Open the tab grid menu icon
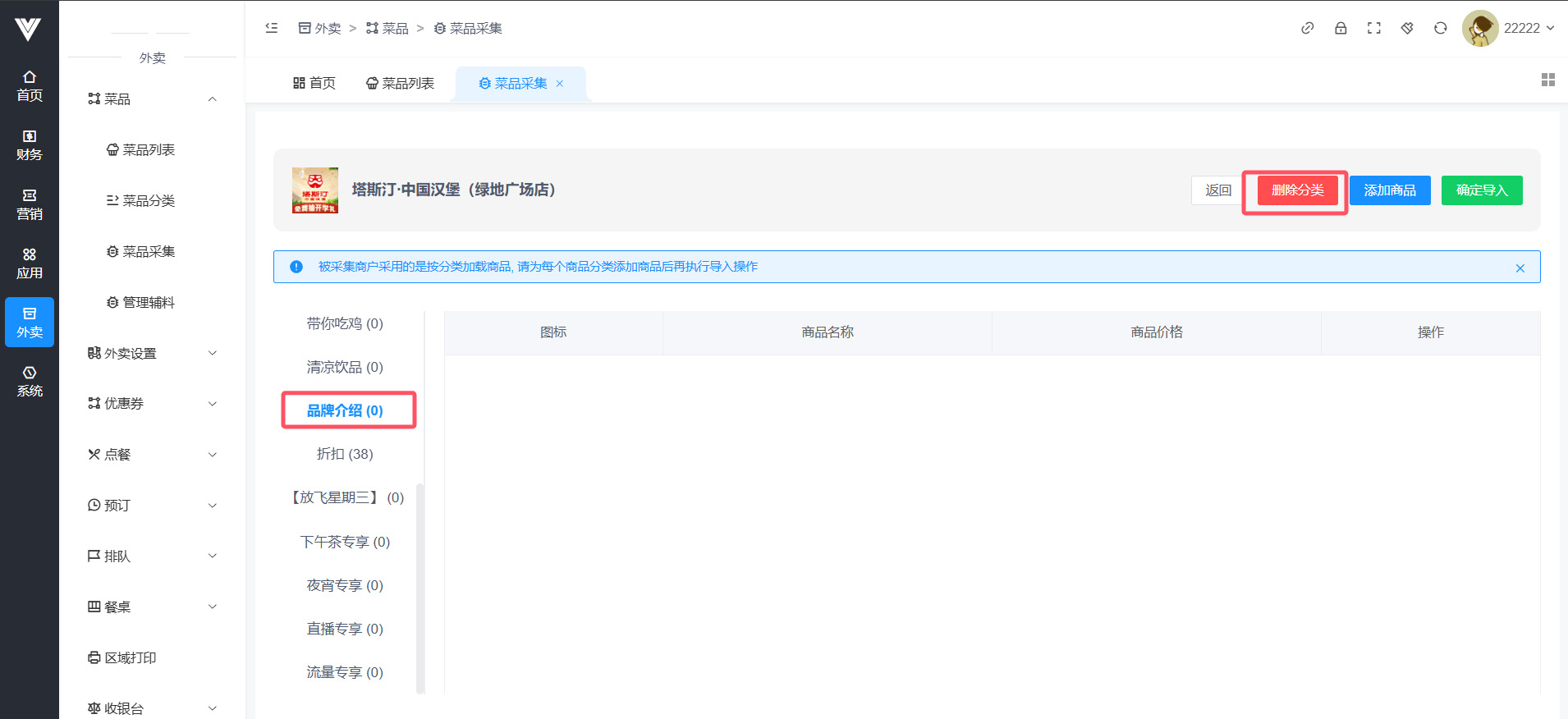 (1547, 80)
